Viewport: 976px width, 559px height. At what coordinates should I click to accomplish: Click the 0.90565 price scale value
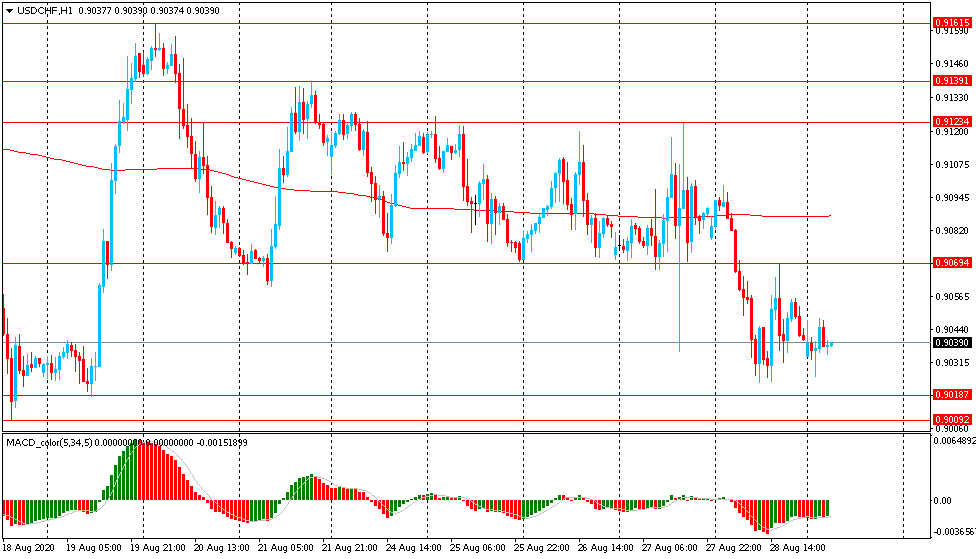point(950,296)
